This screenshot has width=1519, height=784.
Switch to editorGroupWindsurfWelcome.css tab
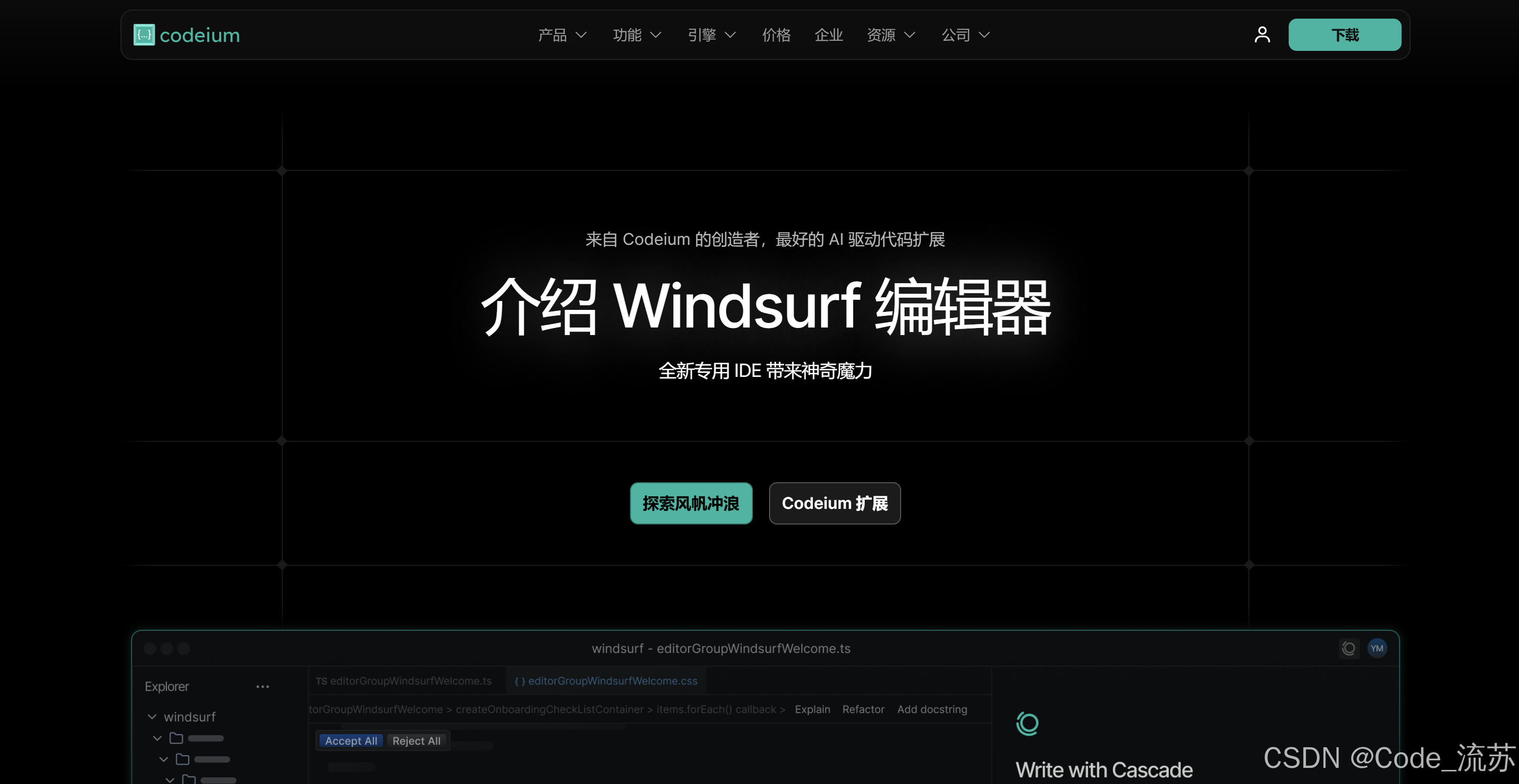[x=606, y=681]
